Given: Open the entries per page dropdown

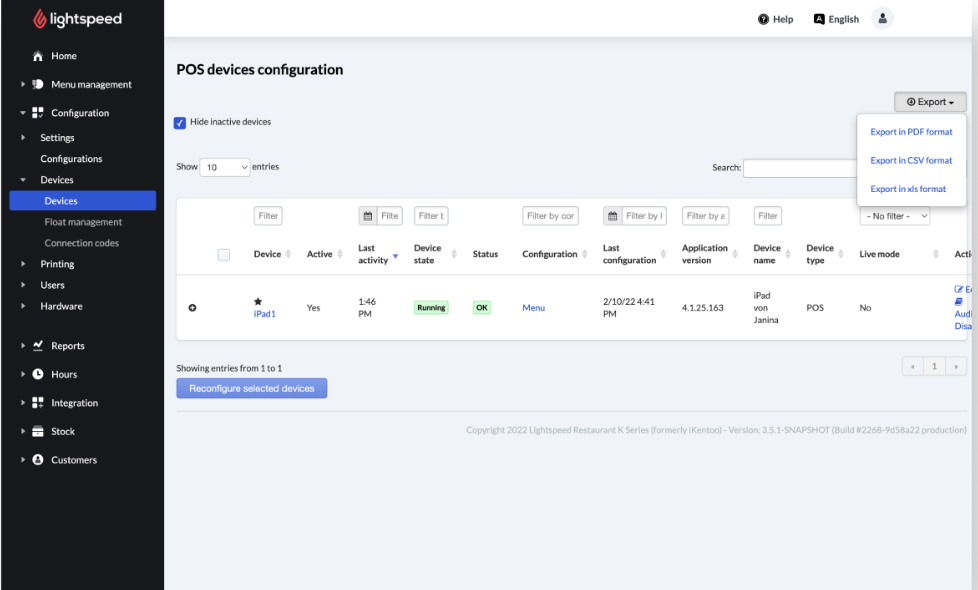Looking at the screenshot, I should click(x=225, y=168).
